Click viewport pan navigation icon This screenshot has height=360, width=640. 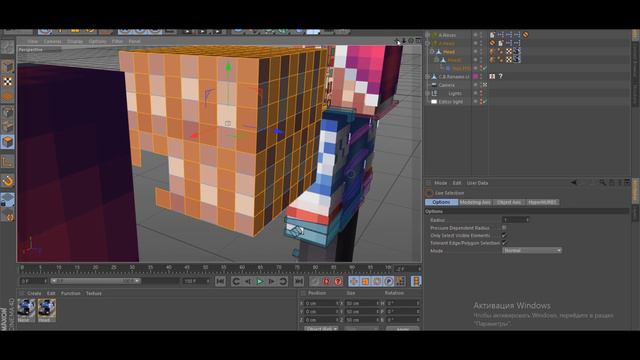(x=397, y=40)
